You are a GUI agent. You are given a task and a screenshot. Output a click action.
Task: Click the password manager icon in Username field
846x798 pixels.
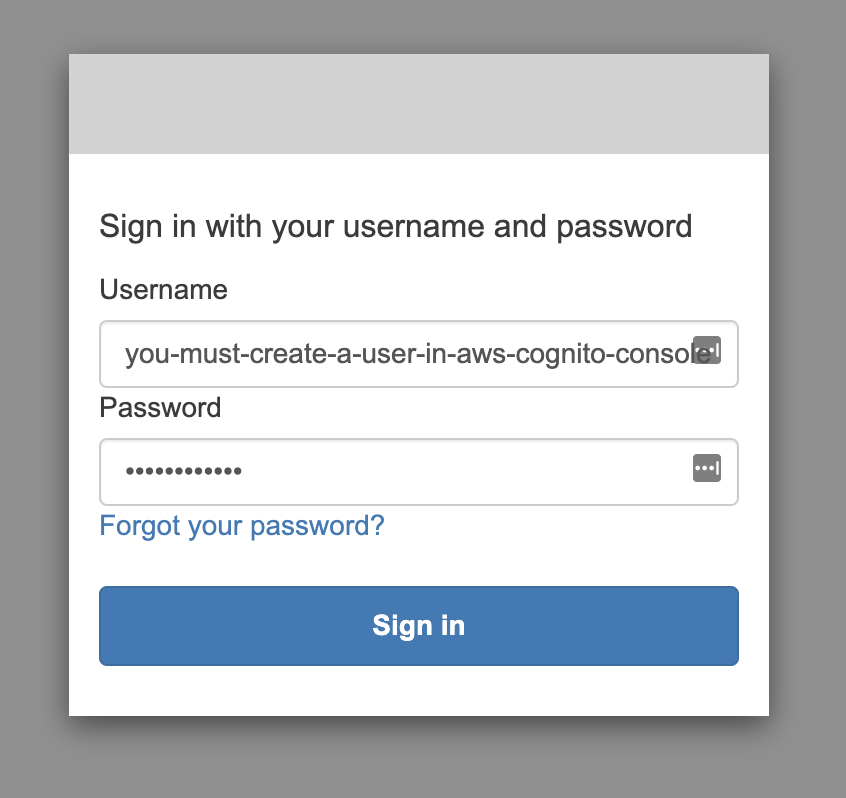(x=707, y=350)
